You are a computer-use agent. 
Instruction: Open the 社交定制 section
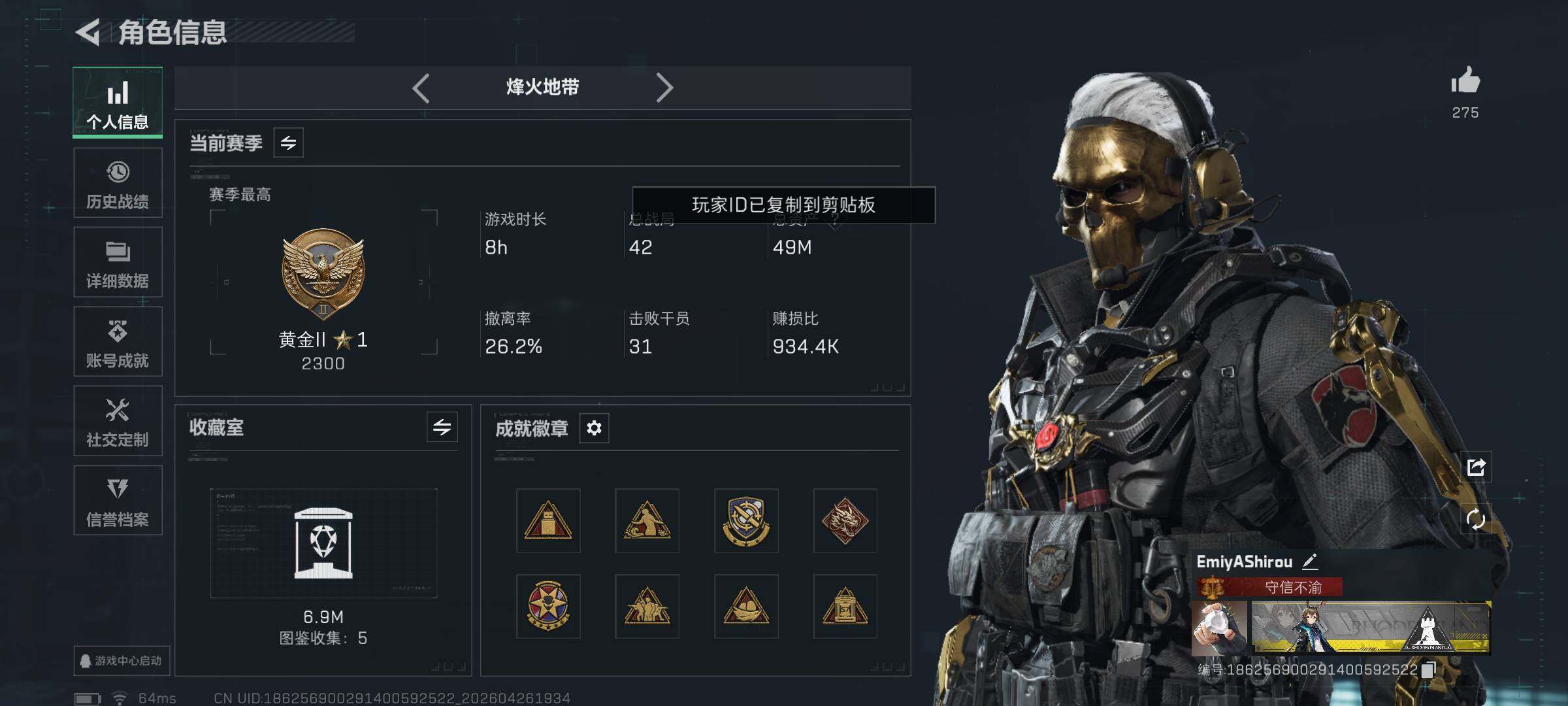coord(118,421)
